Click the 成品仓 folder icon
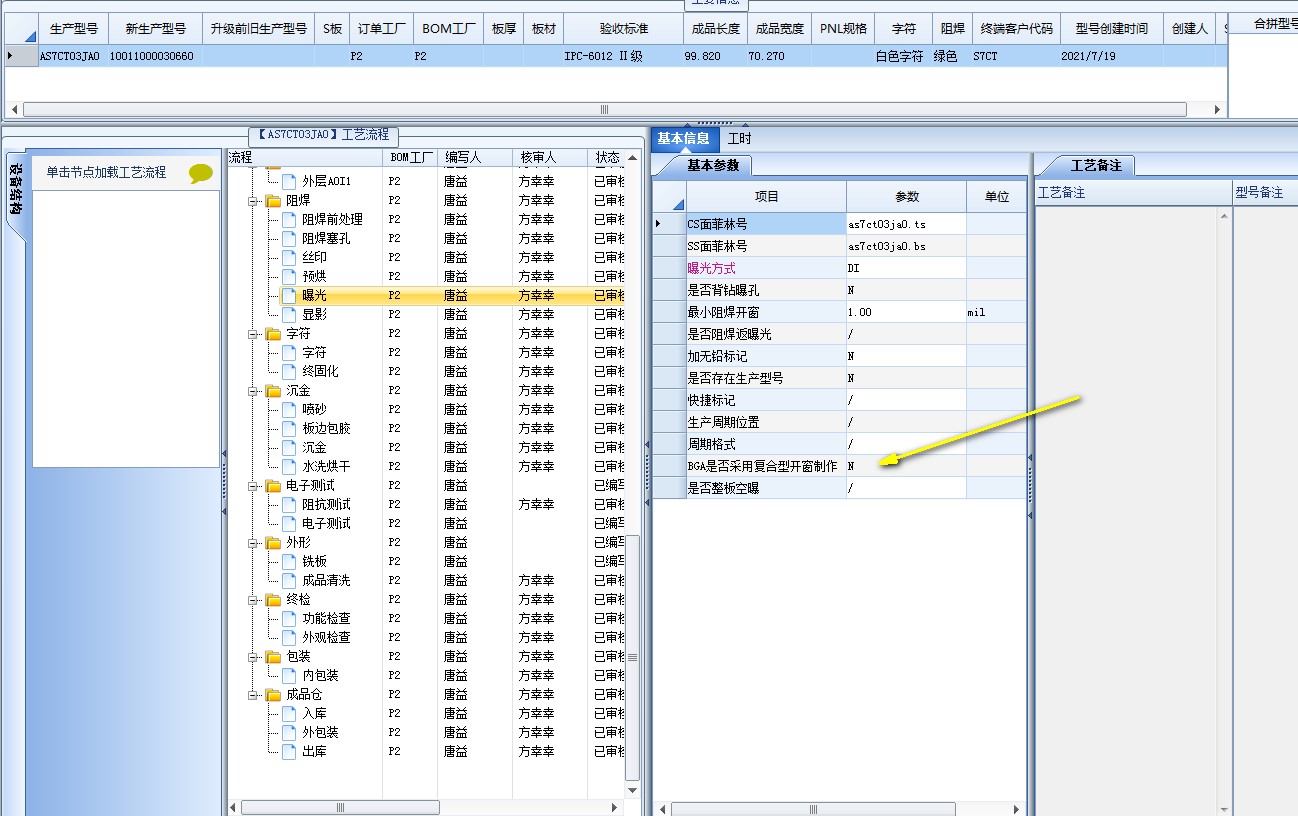The width and height of the screenshot is (1298, 816). tap(273, 695)
